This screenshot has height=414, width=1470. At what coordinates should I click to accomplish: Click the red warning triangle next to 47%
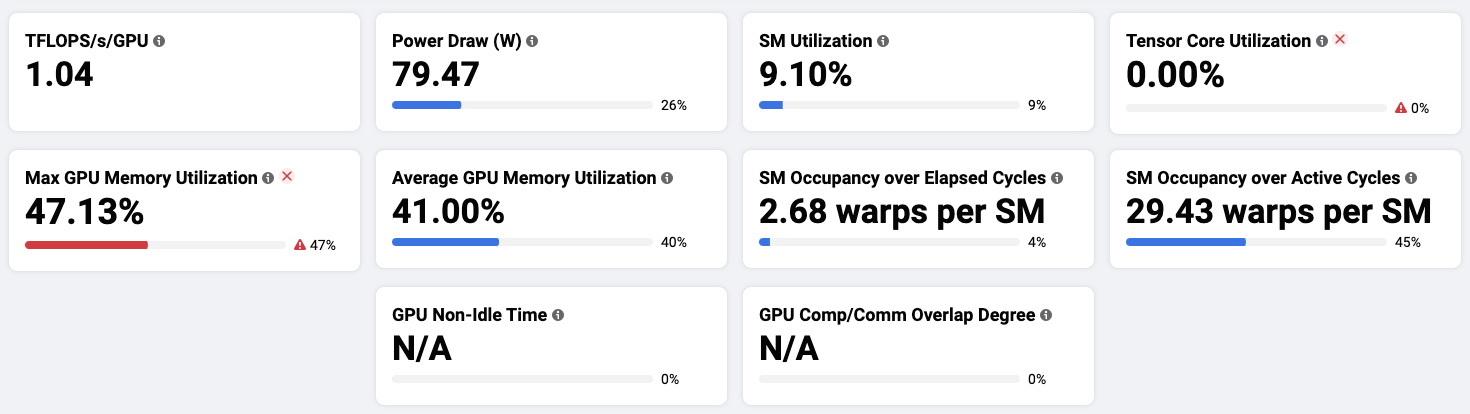pos(299,245)
